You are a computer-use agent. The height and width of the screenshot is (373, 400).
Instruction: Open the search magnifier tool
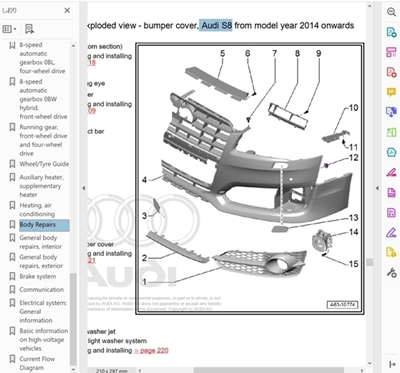tap(391, 12)
